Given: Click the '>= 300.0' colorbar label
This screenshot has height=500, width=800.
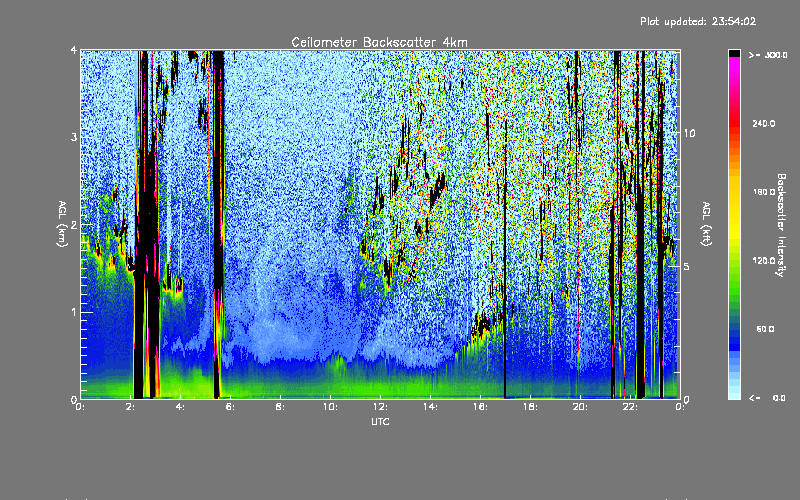Looking at the screenshot, I should 768,55.
